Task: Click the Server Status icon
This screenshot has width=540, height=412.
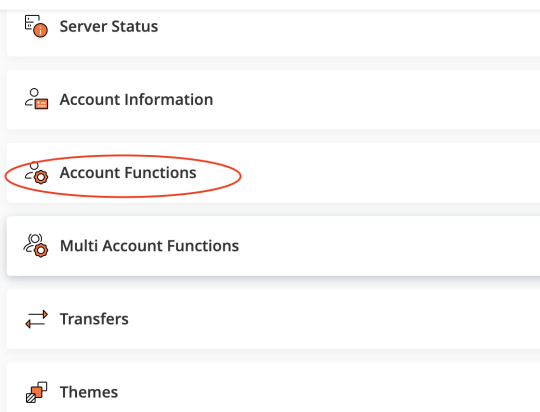Action: (x=36, y=26)
